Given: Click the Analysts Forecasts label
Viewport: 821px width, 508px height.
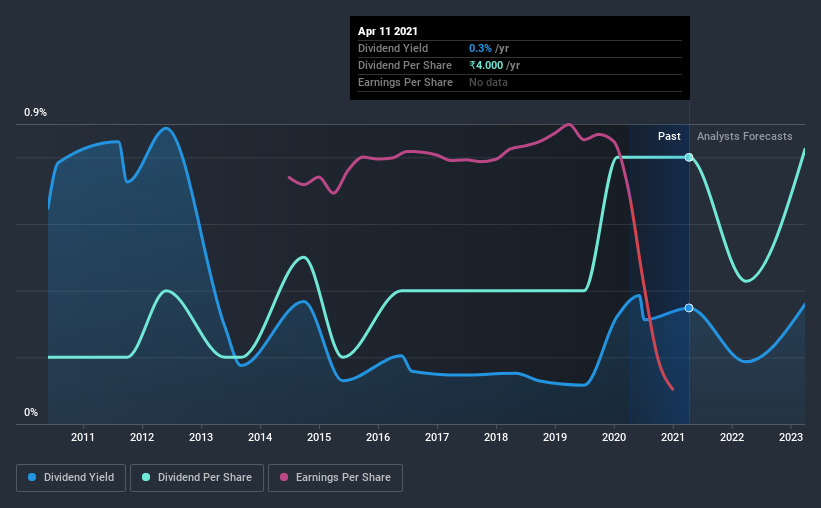Looking at the screenshot, I should pos(744,136).
